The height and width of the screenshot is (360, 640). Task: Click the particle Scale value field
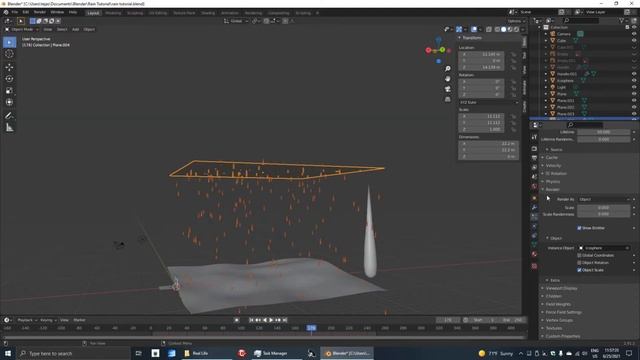point(604,207)
